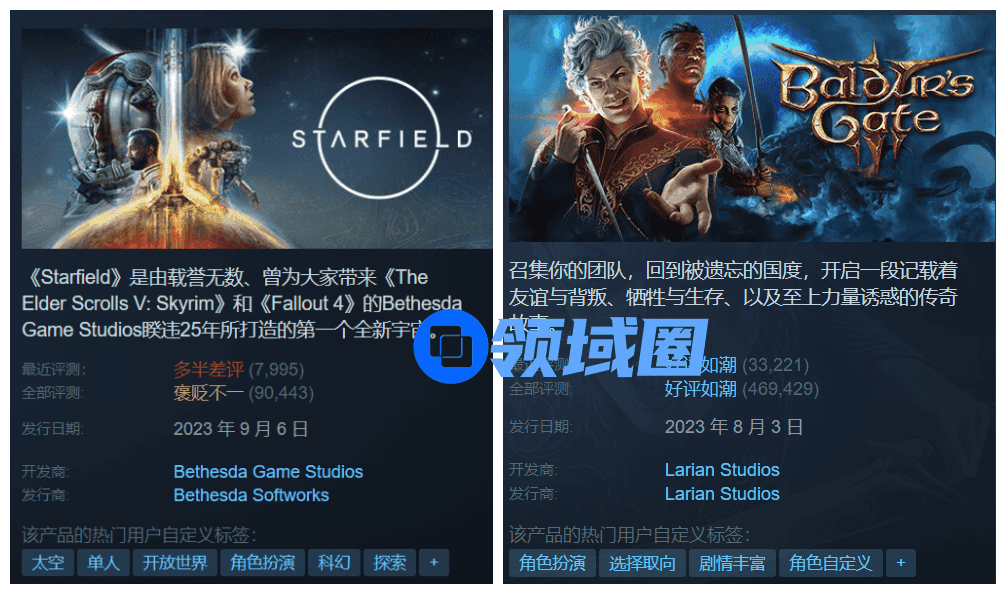Open Bethesda Game Studios developer link
This screenshot has height=594, width=1006.
point(268,471)
